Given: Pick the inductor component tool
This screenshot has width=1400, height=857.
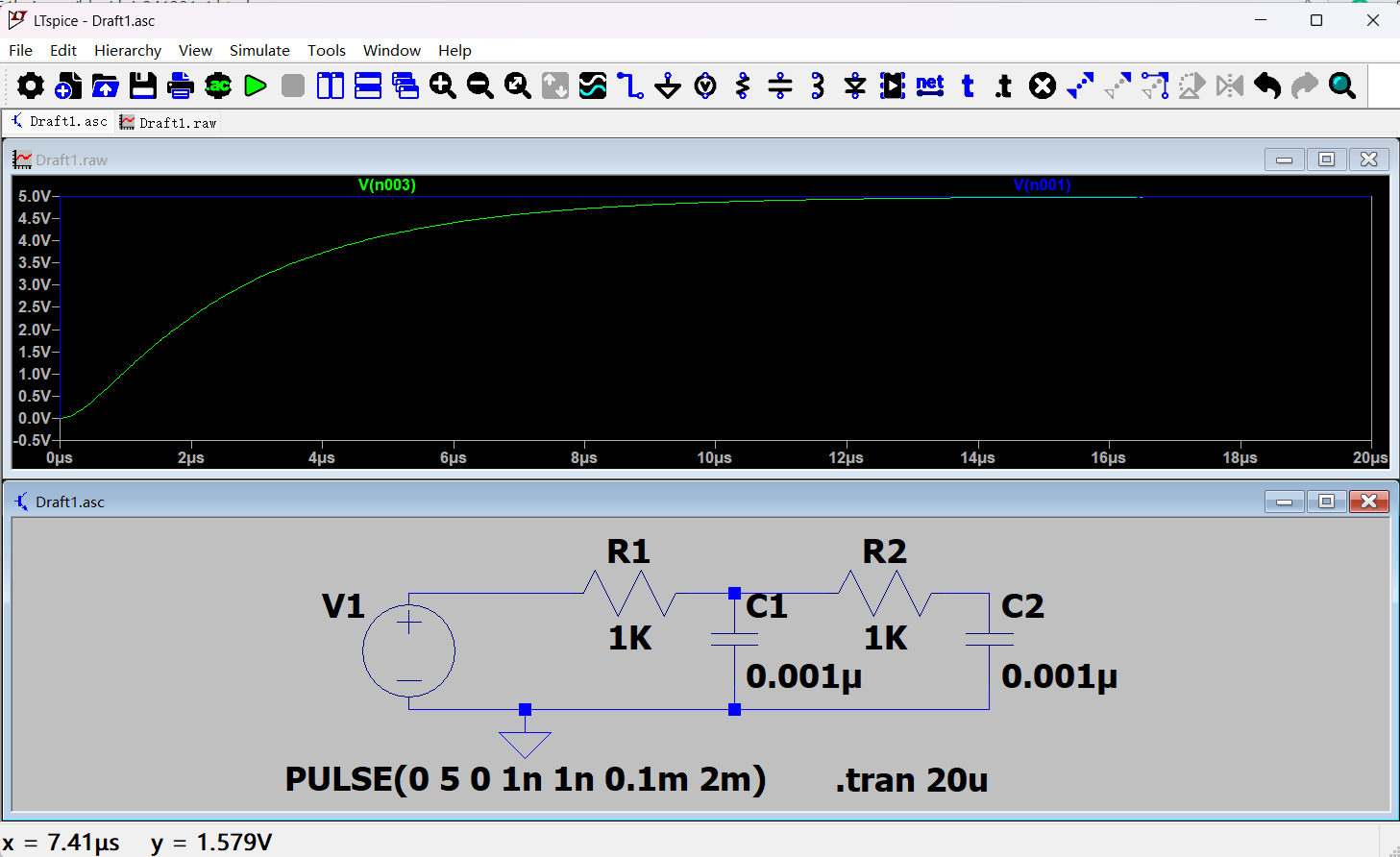Looking at the screenshot, I should pos(818,86).
